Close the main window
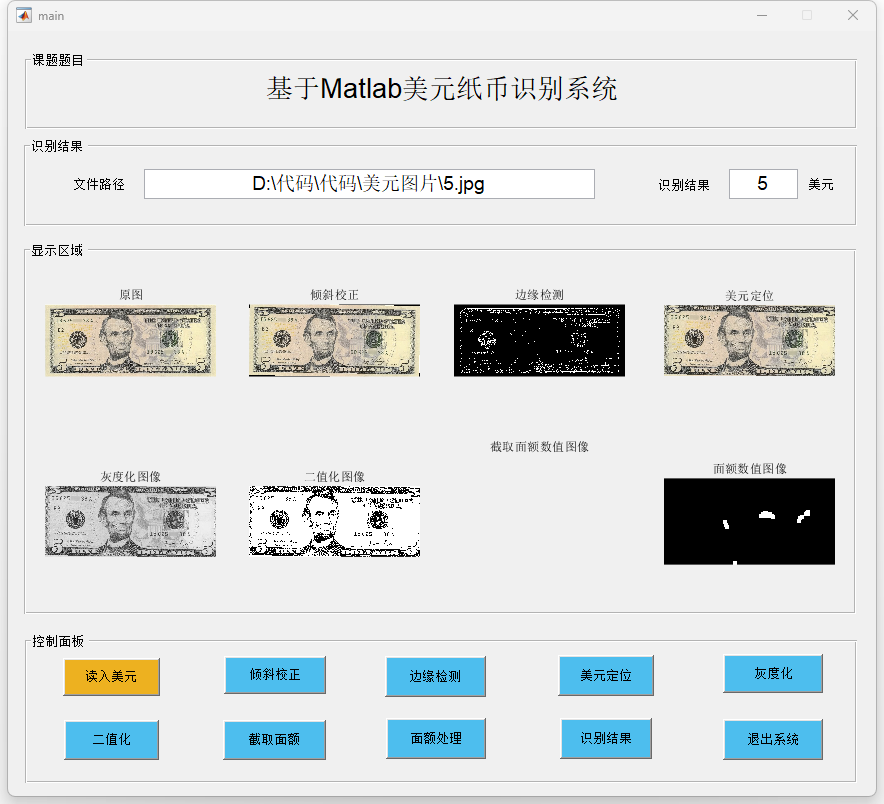The width and height of the screenshot is (884, 804). click(852, 16)
